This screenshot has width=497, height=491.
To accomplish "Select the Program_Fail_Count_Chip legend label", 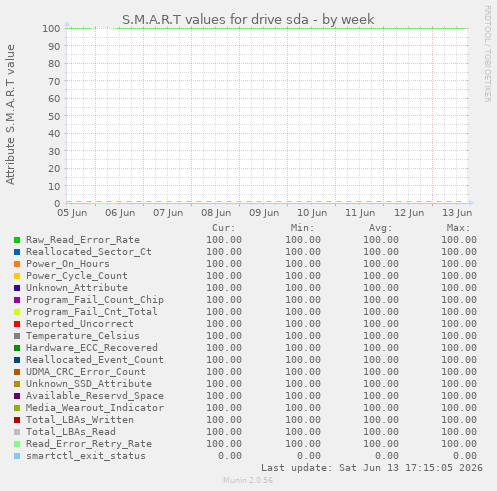I will (95, 300).
